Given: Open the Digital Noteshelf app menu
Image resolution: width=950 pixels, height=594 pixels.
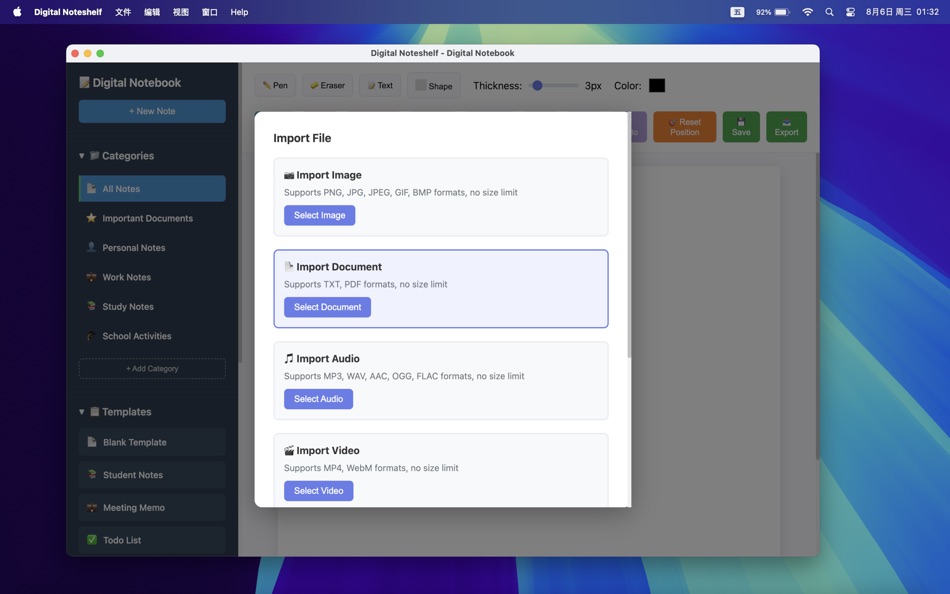Looking at the screenshot, I should coord(68,12).
